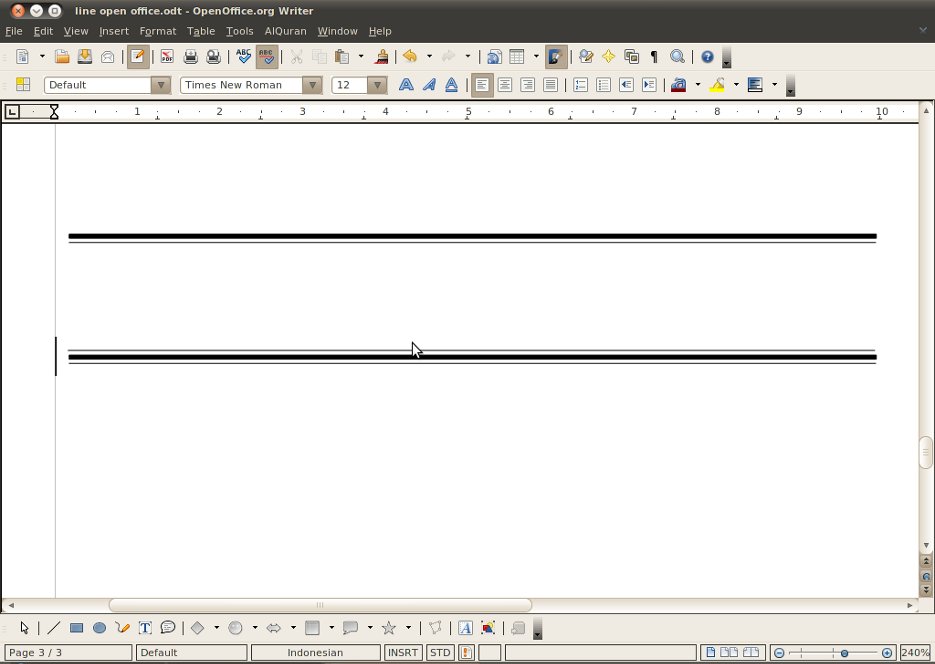Expand the font size dropdown
Viewport: 935px width, 664px height.
click(x=377, y=84)
